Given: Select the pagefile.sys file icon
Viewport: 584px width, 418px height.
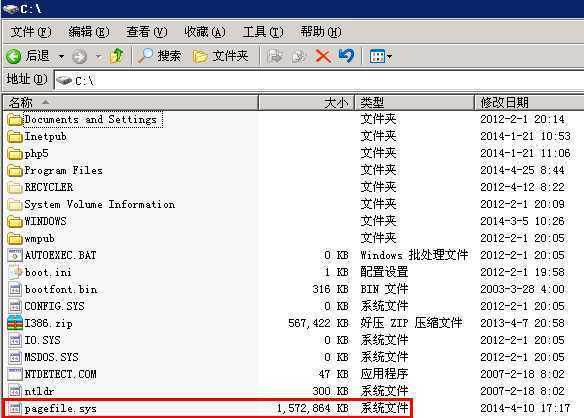Looking at the screenshot, I should pos(15,408).
